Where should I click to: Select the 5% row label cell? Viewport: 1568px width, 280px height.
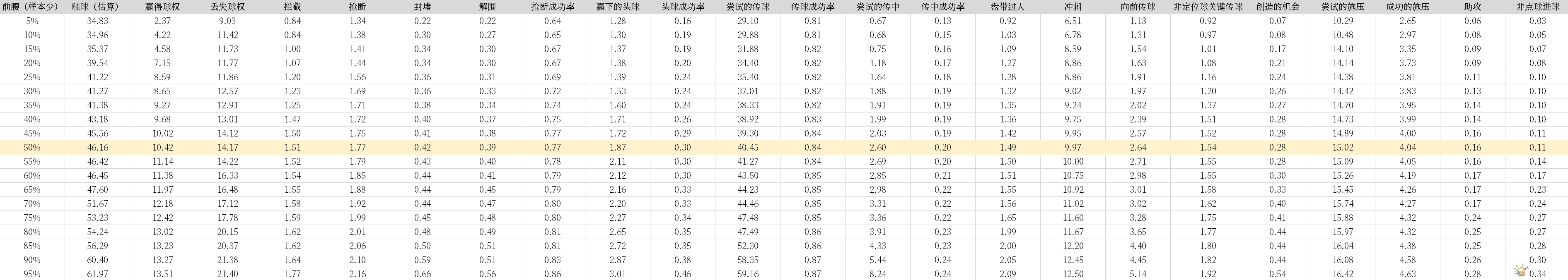click(31, 21)
